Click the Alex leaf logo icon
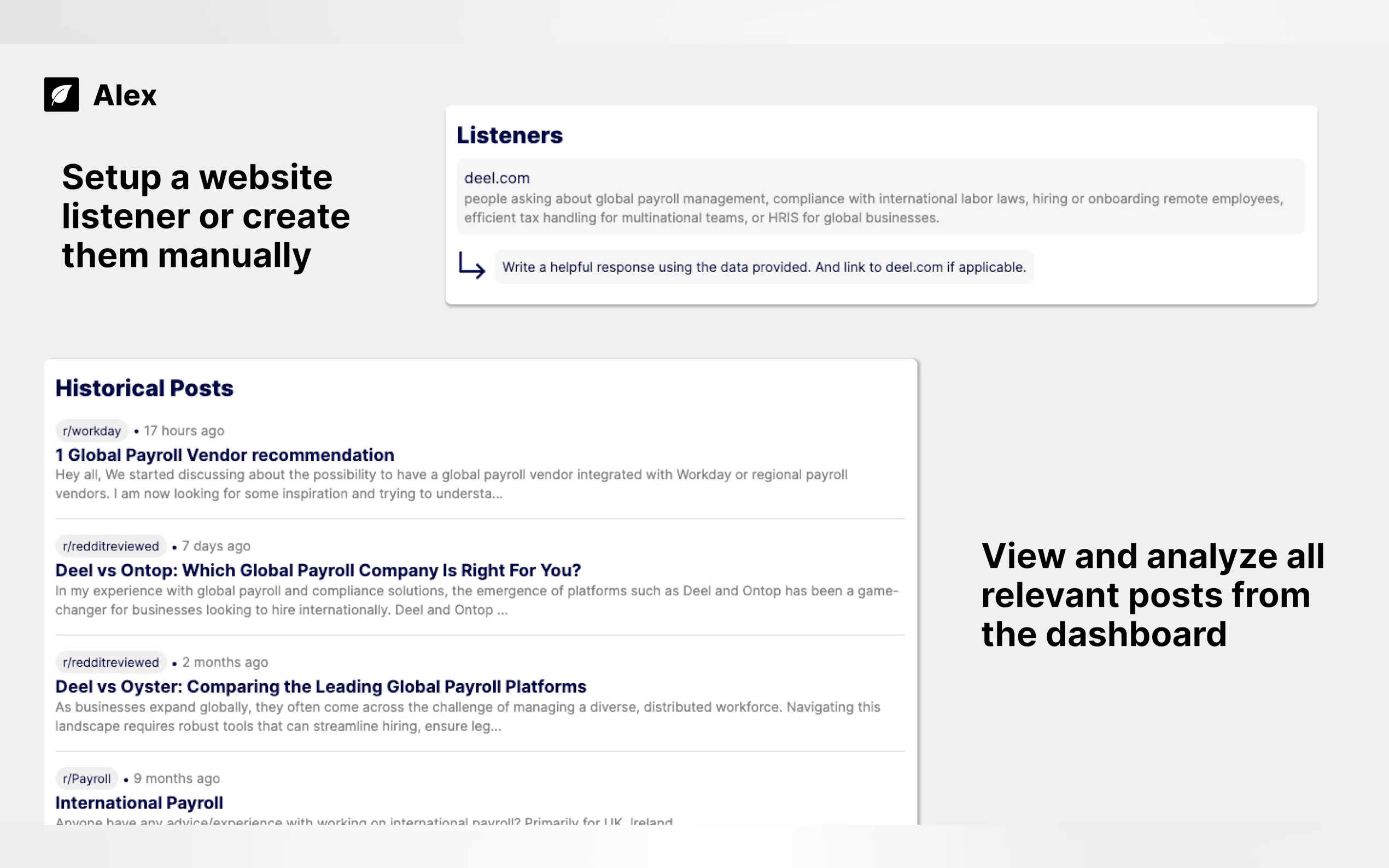Viewport: 1389px width, 868px height. click(x=61, y=95)
